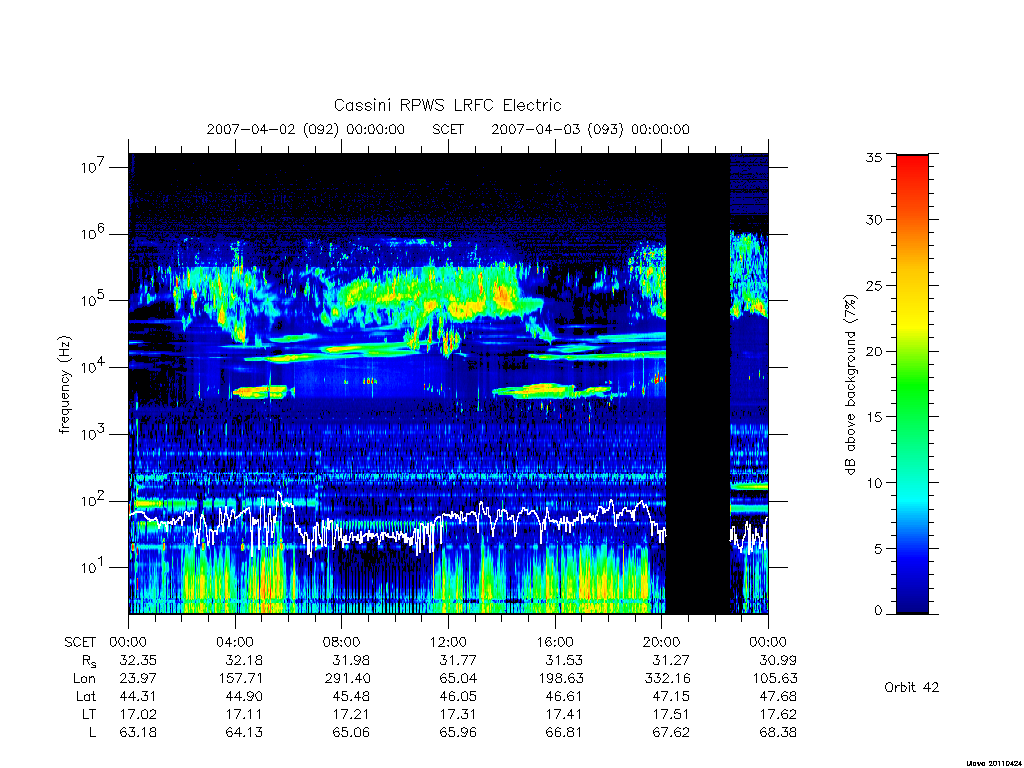The height and width of the screenshot is (768, 1024).
Task: Click the LT row label
Action: pyautogui.click(x=89, y=714)
